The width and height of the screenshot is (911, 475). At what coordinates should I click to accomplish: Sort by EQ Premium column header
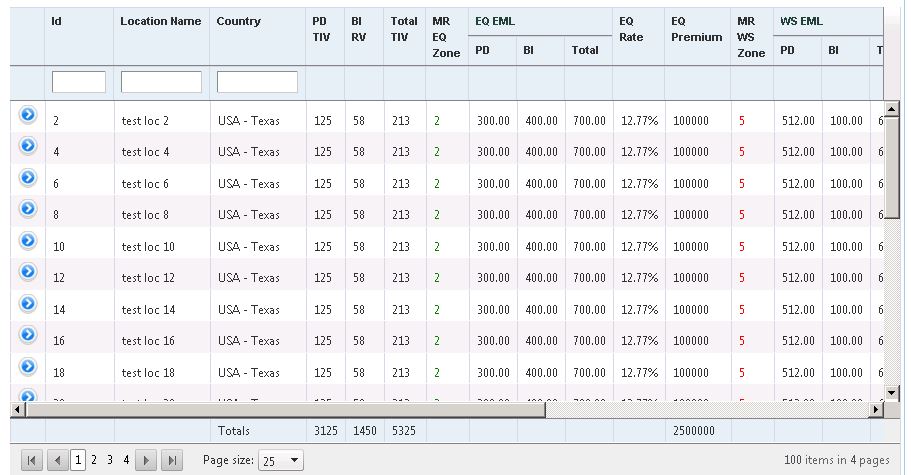pyautogui.click(x=696, y=29)
